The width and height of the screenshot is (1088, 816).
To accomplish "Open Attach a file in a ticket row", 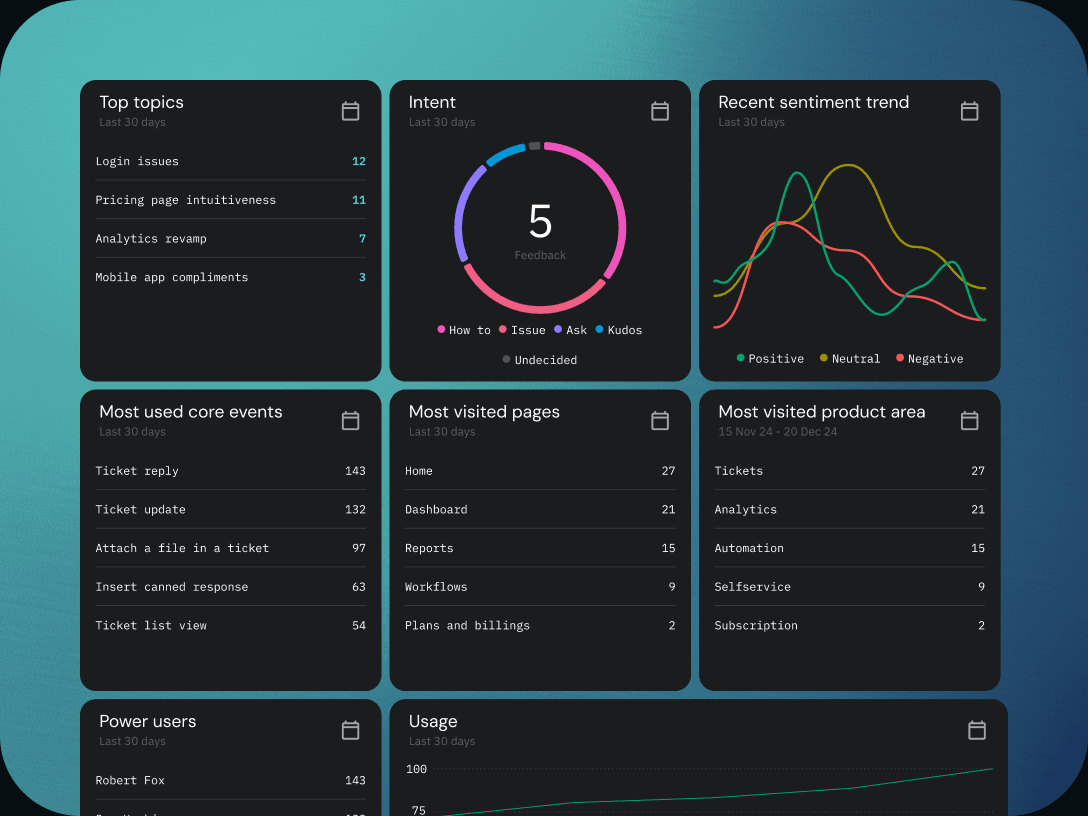I will pos(230,548).
